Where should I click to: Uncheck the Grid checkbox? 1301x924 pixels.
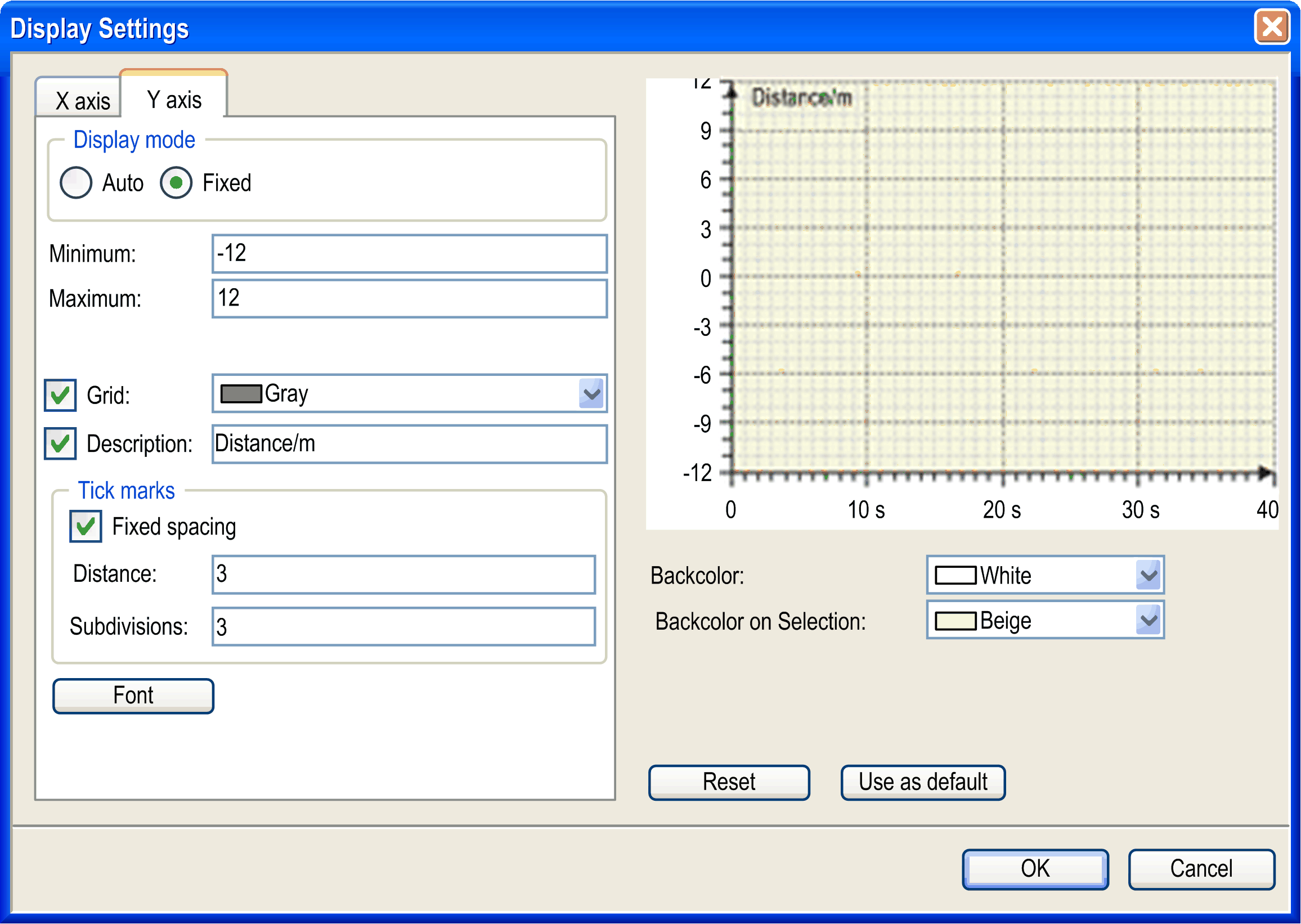60,395
